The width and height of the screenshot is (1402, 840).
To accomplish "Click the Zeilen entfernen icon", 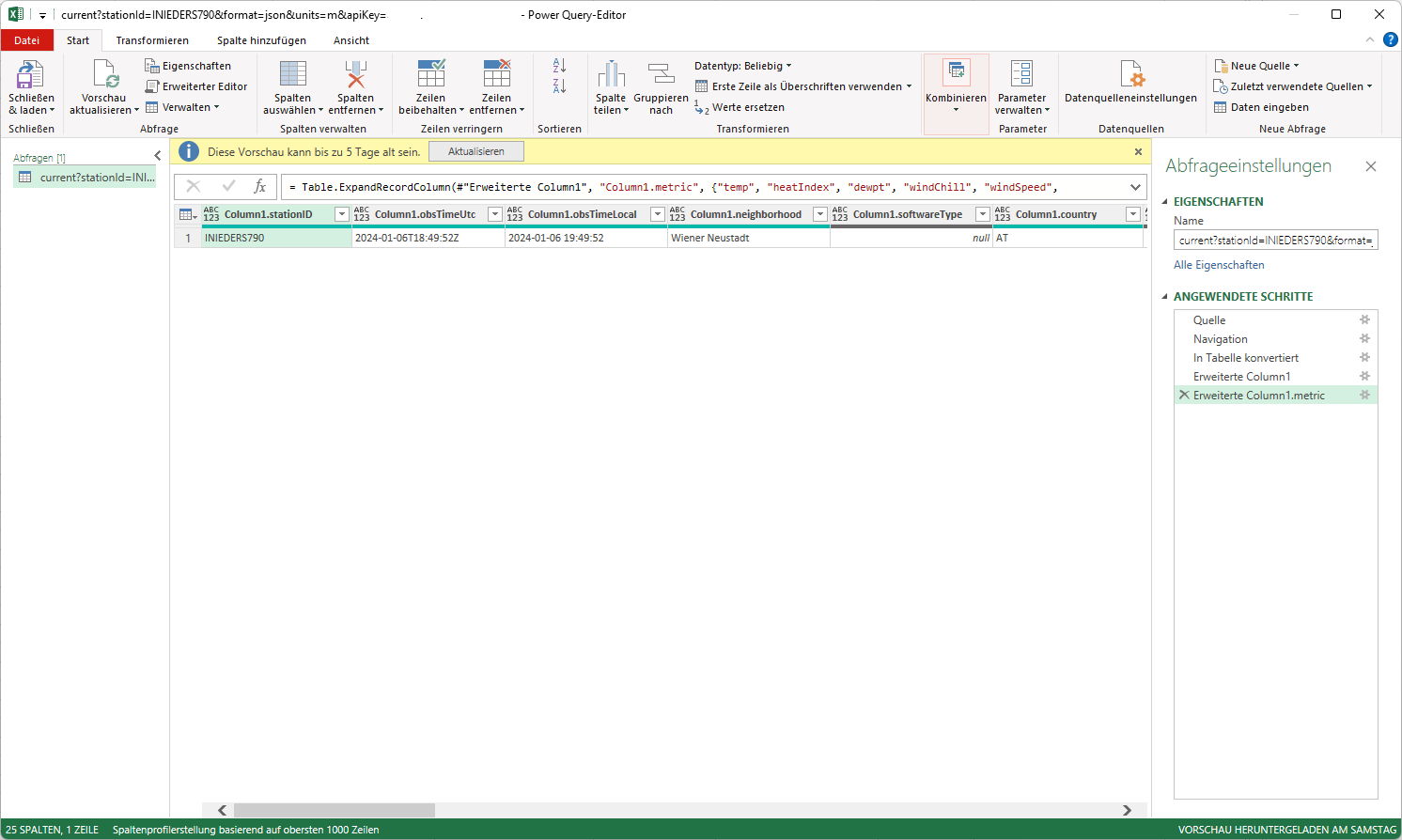I will (x=496, y=74).
